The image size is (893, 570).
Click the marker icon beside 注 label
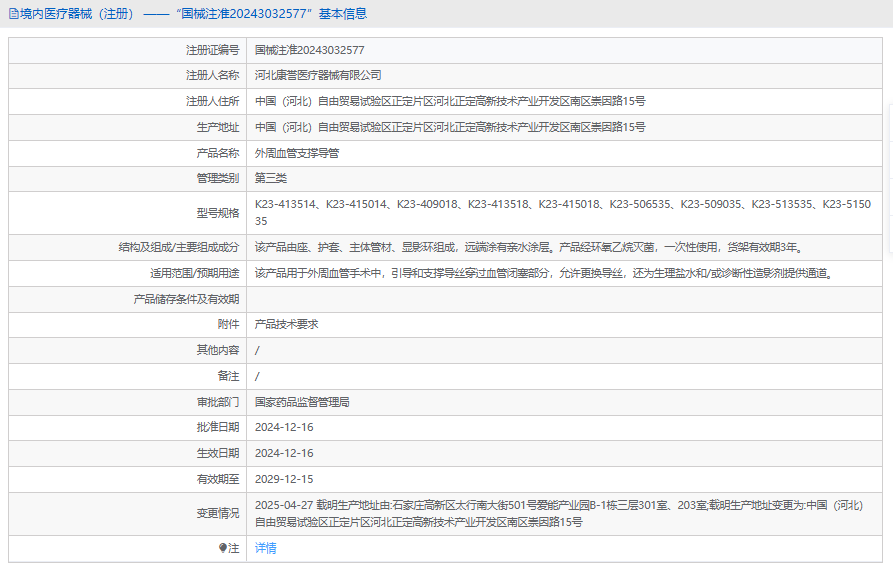pyautogui.click(x=223, y=548)
